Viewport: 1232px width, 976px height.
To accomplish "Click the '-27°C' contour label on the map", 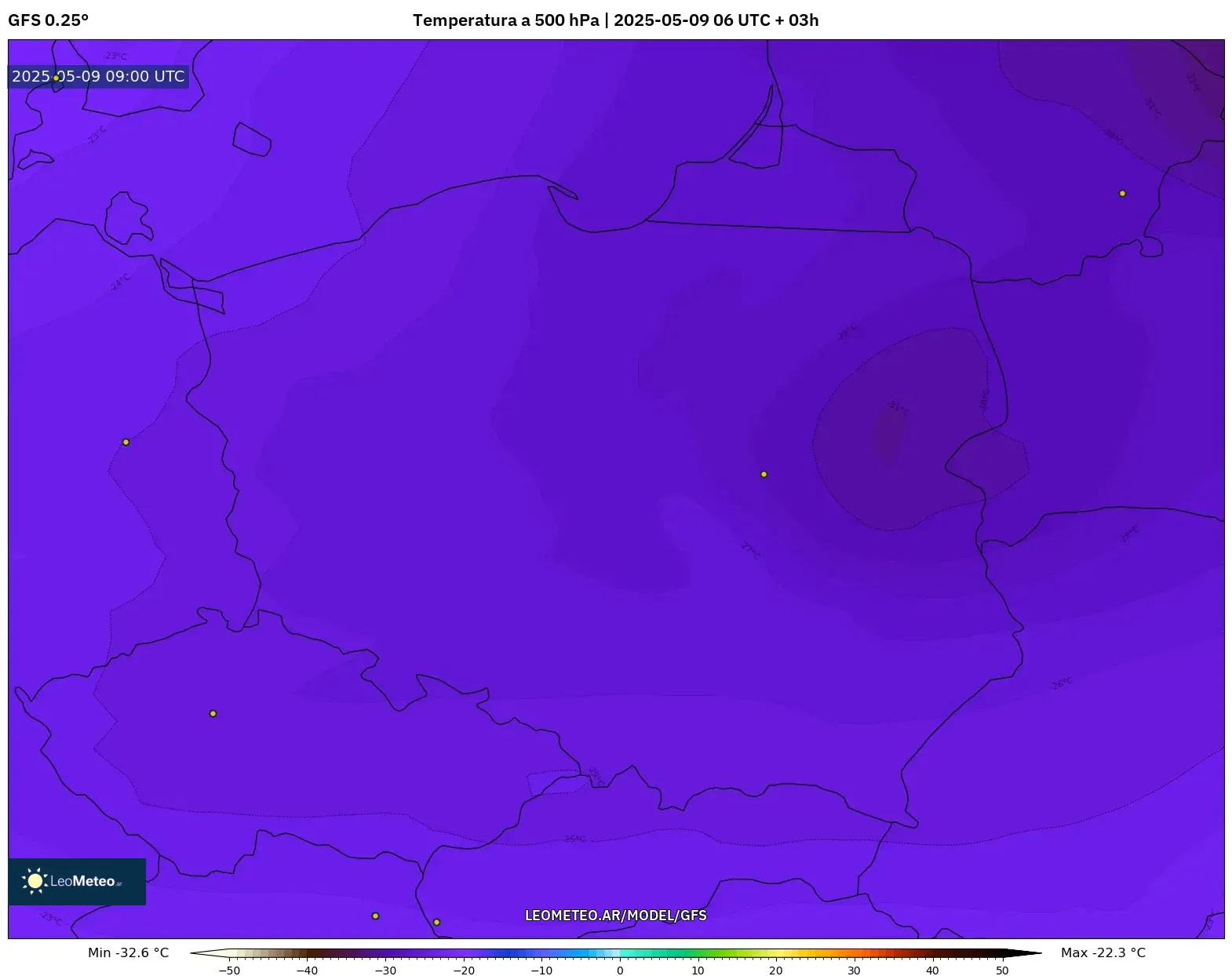I will tap(750, 550).
